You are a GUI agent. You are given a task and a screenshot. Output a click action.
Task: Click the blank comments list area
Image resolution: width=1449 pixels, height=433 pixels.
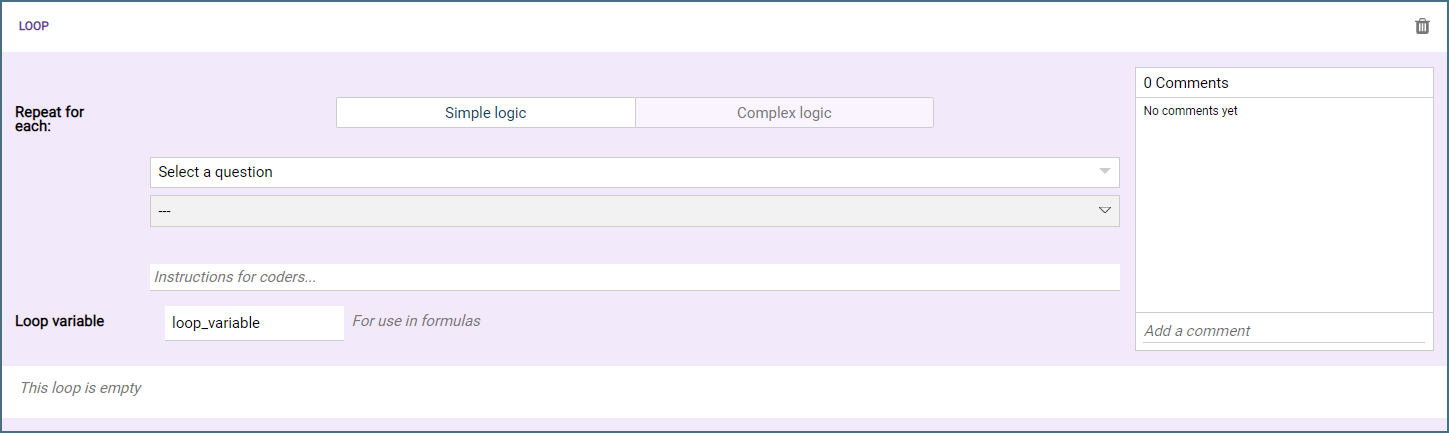coord(1283,220)
